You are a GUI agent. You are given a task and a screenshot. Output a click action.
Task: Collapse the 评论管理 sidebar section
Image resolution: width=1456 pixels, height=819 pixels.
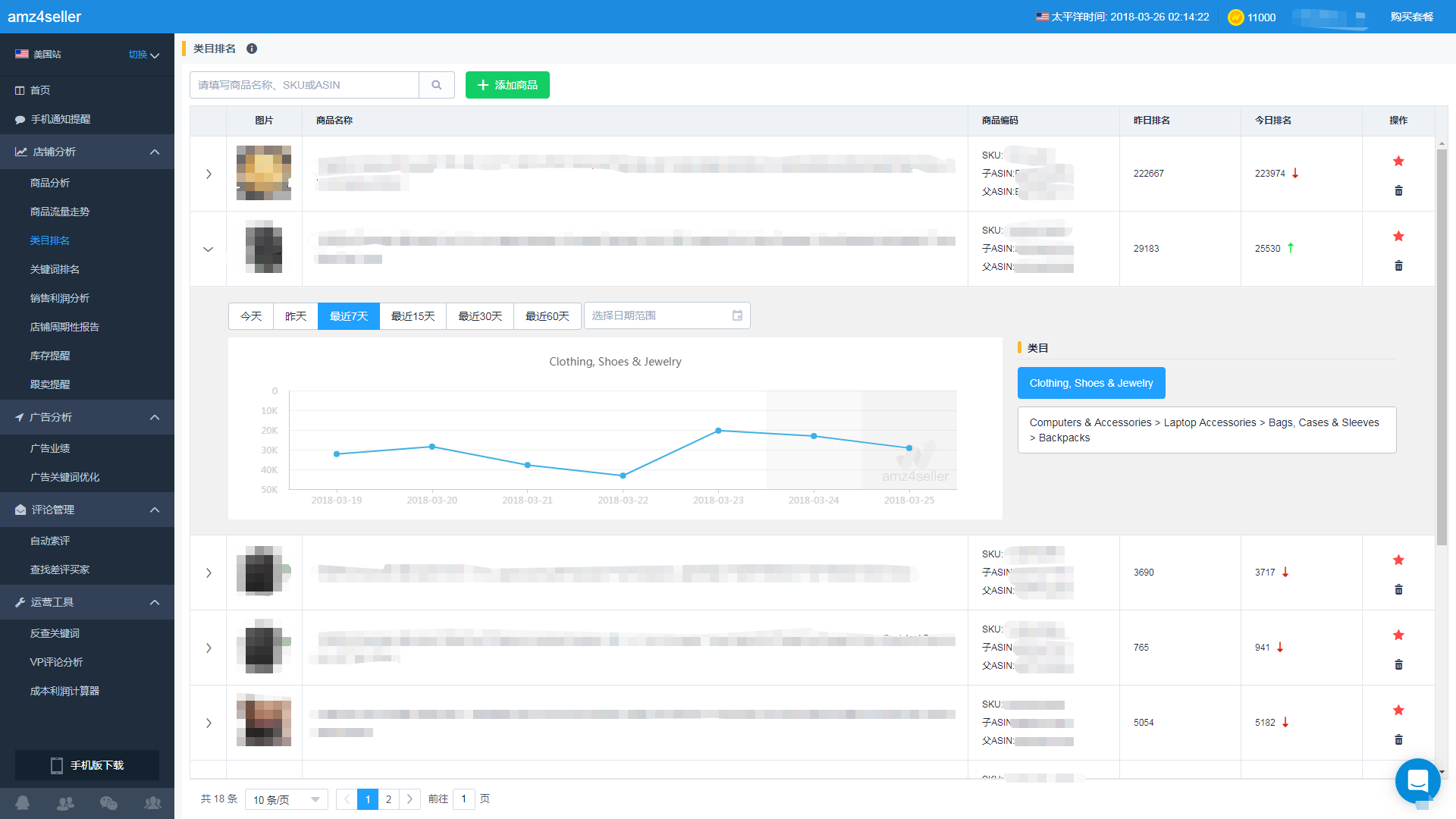(87, 510)
